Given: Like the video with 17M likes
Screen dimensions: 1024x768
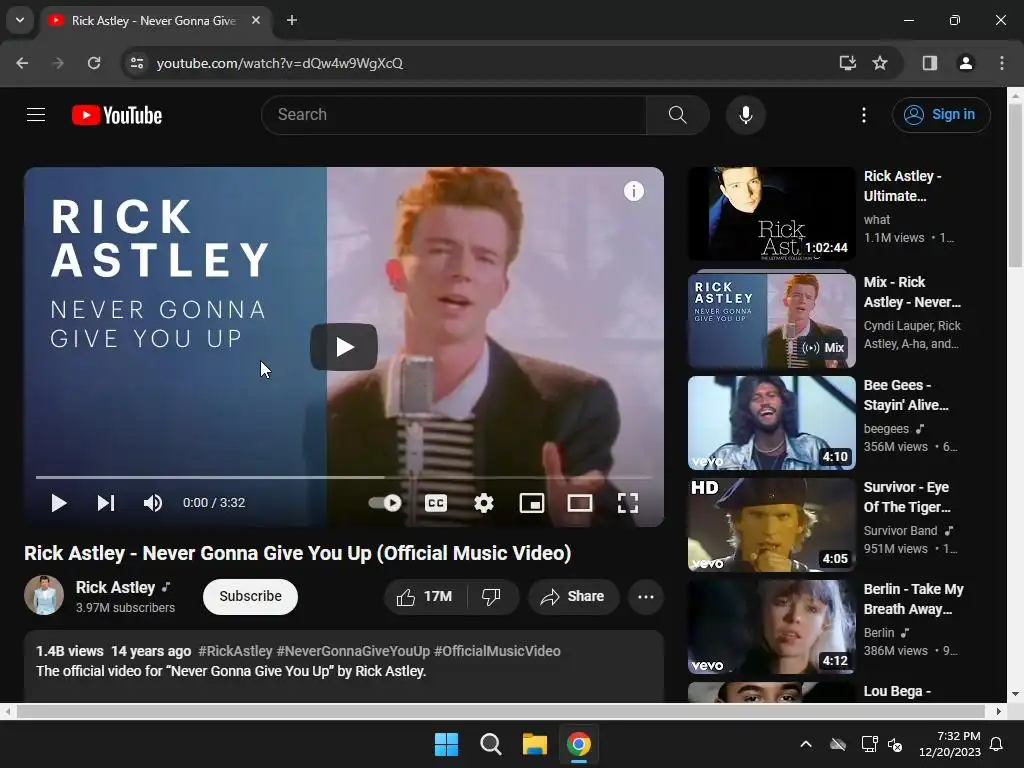Looking at the screenshot, I should [425, 596].
